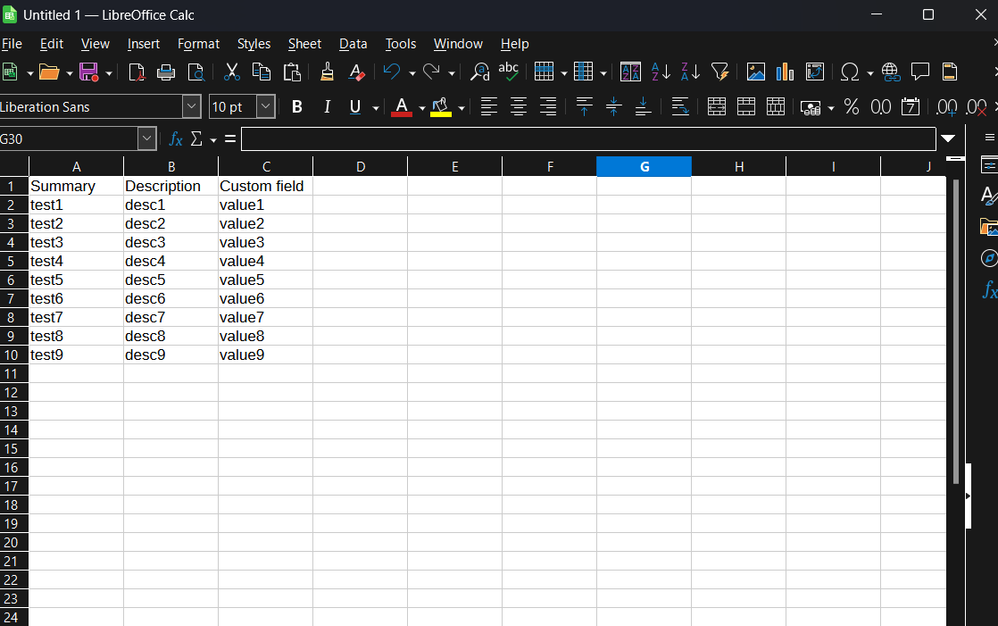Click the Insert Image icon
The width and height of the screenshot is (998, 626).
756,72
